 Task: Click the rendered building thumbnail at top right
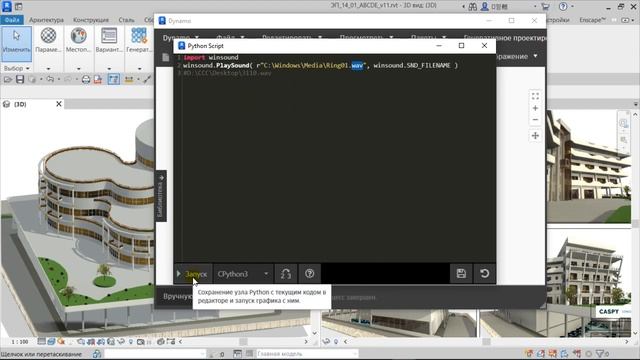(588, 167)
